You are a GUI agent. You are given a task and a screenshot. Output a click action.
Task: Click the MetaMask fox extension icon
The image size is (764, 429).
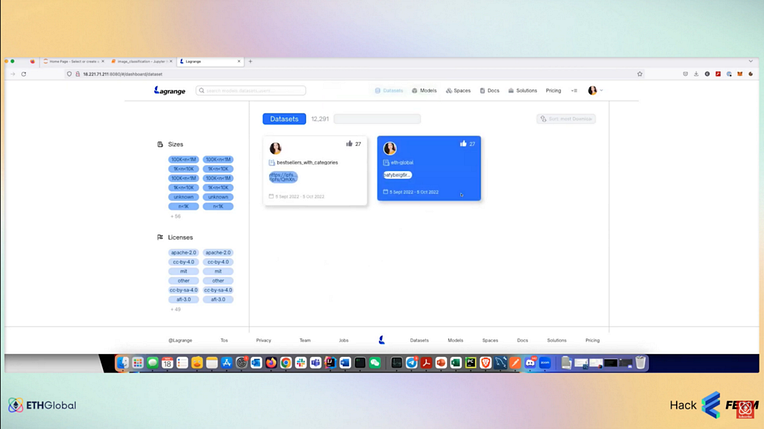740,74
